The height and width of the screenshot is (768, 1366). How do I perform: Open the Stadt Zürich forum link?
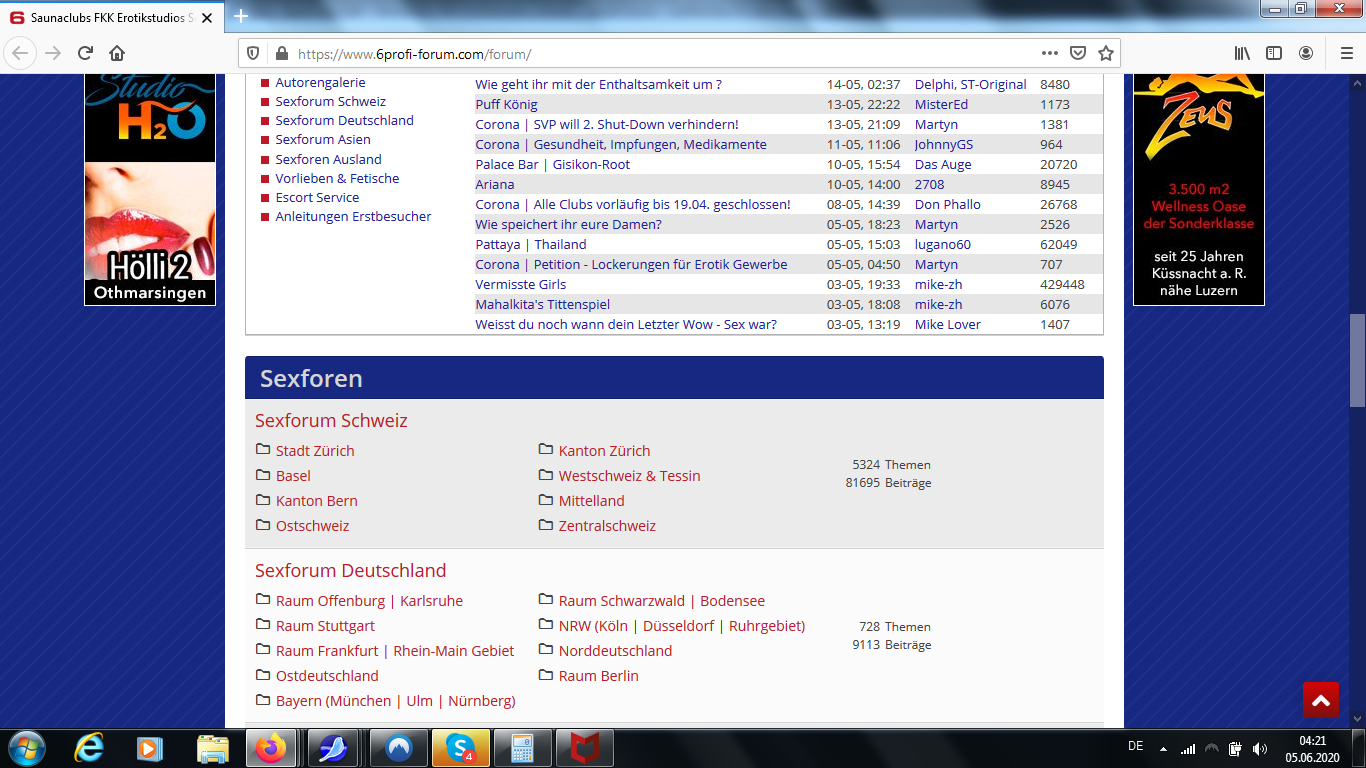(315, 451)
